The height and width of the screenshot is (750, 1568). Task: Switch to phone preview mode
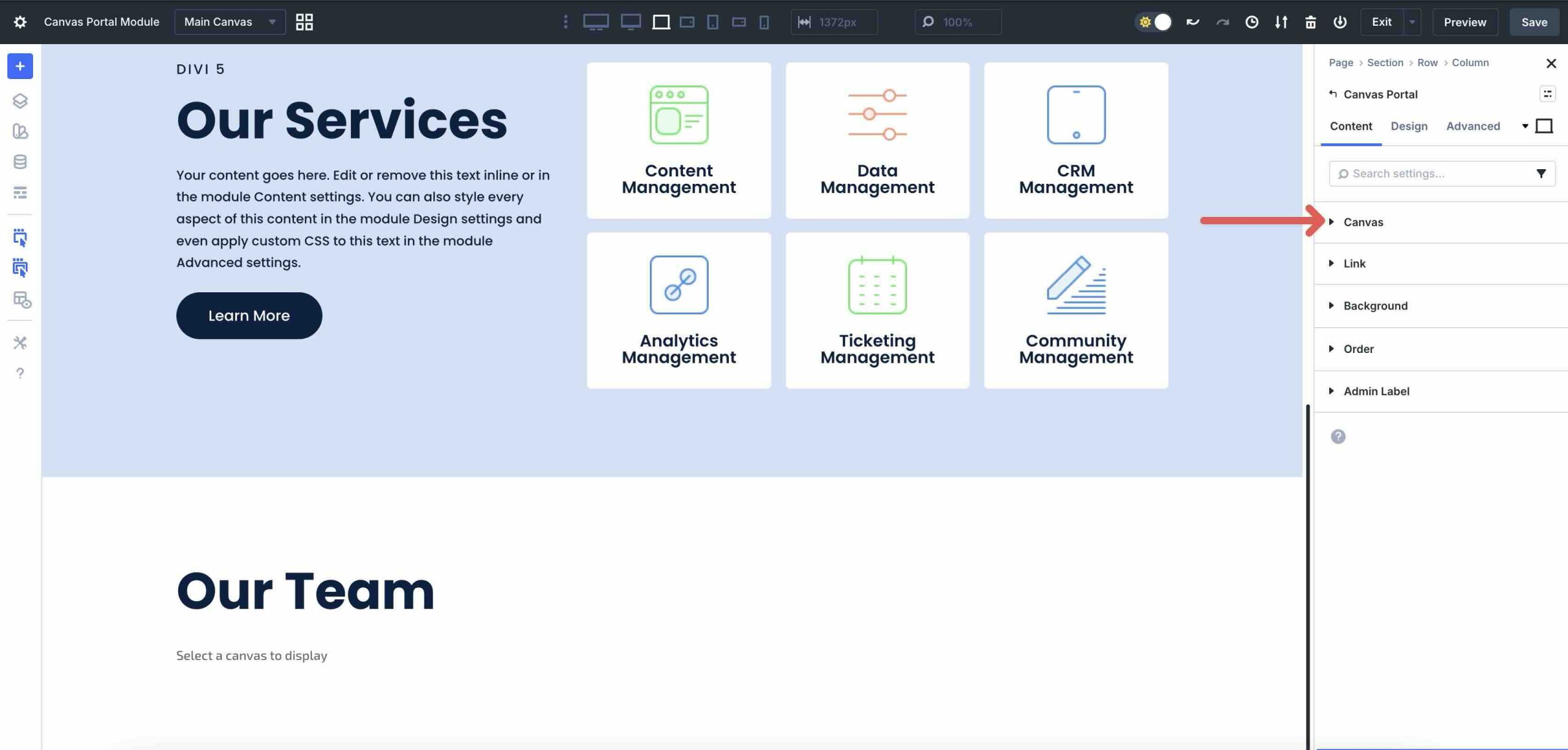[x=763, y=21]
